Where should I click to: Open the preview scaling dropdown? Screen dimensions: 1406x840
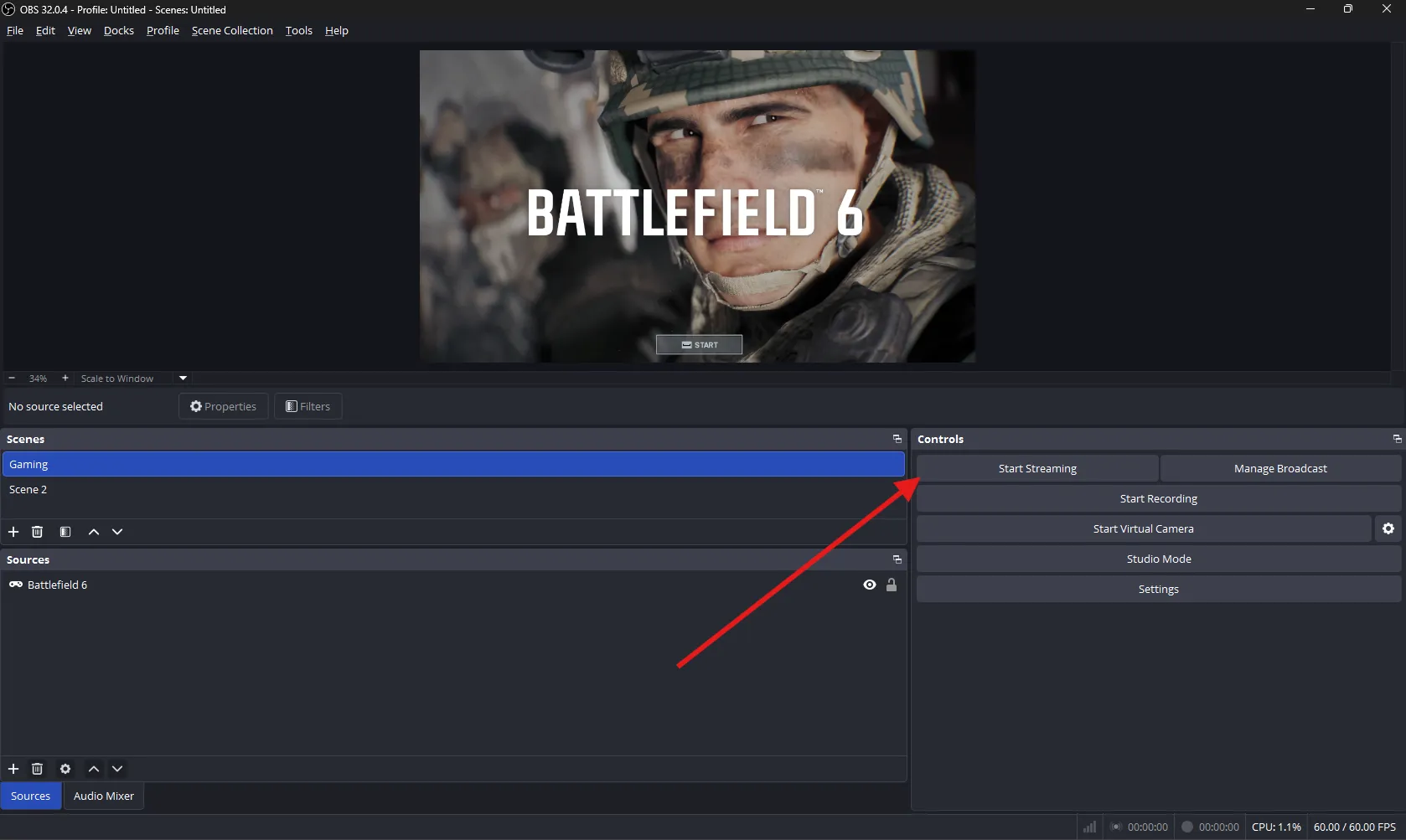click(183, 379)
